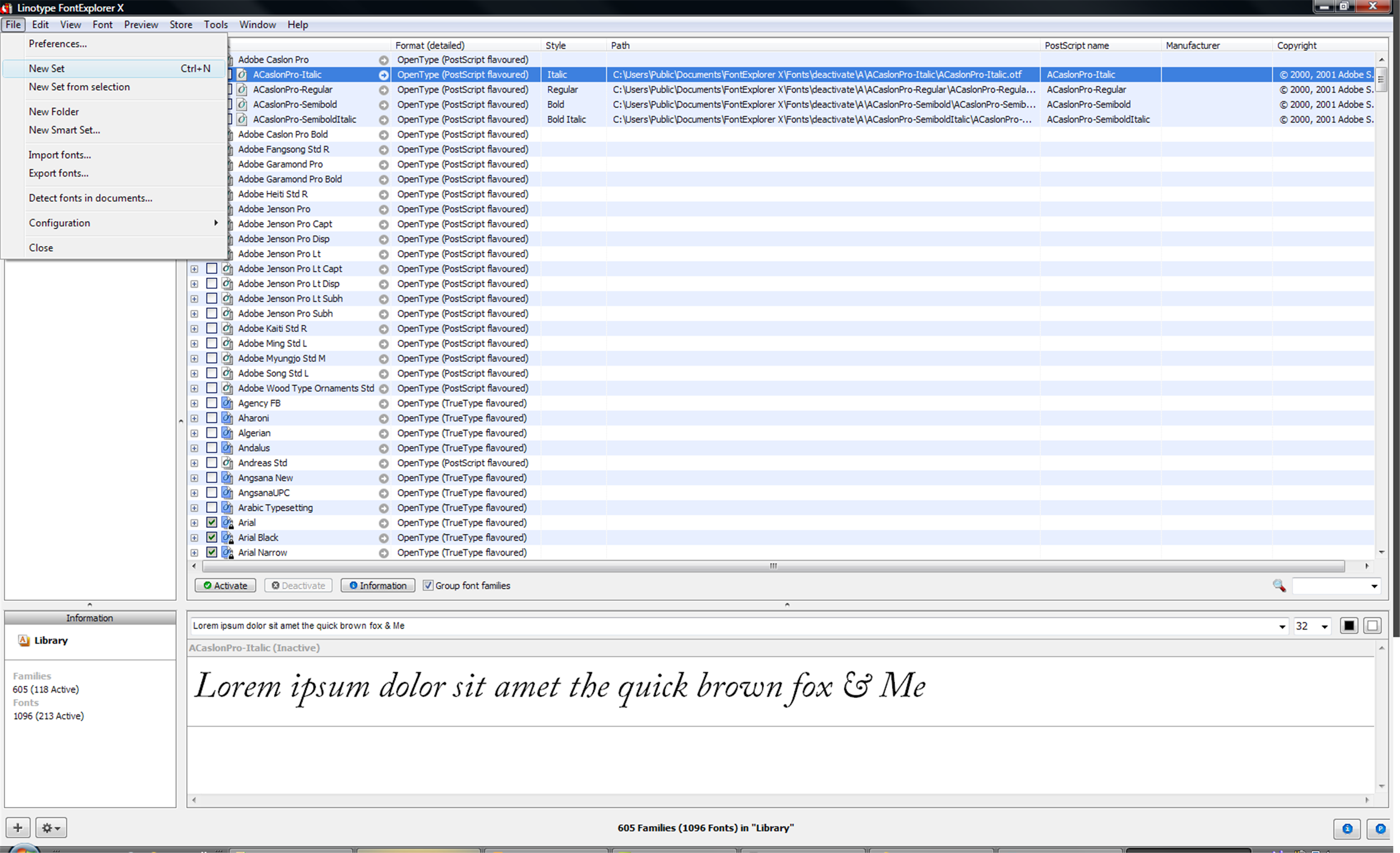The width and height of the screenshot is (1400, 853).
Task: Open the gear actions menu button
Action: click(x=50, y=828)
